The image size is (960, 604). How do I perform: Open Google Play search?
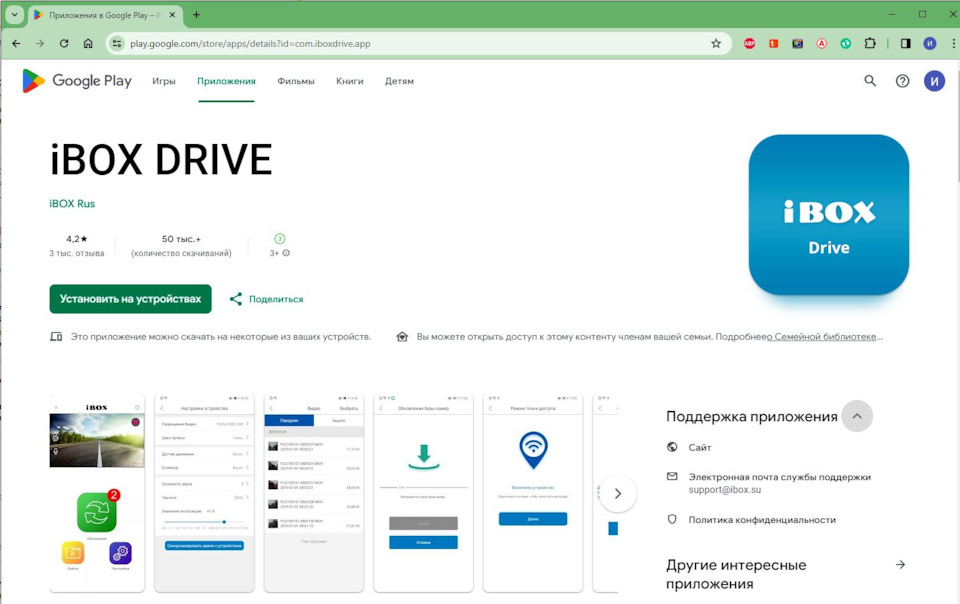(870, 81)
